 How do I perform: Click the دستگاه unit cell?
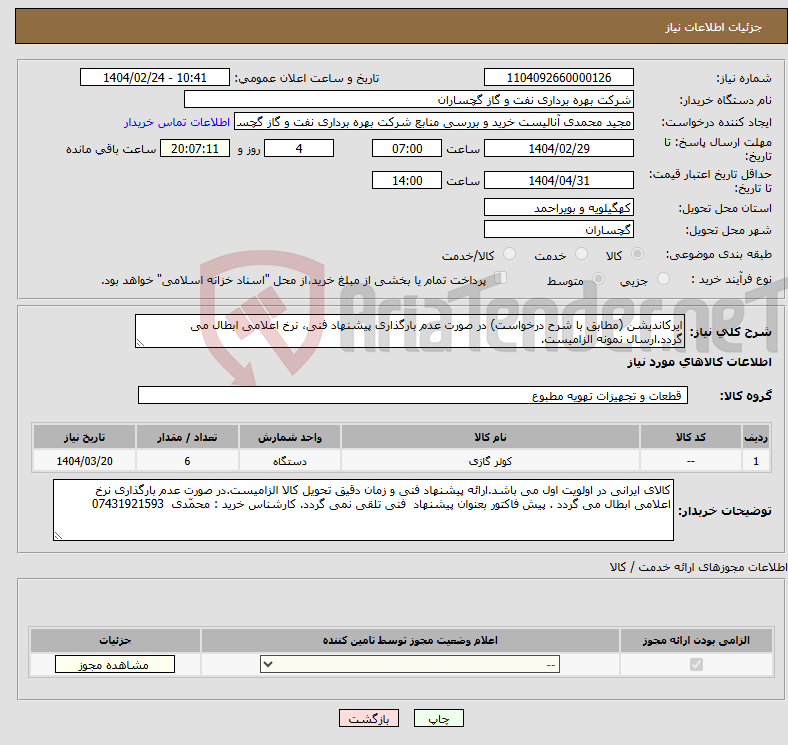coord(289,460)
